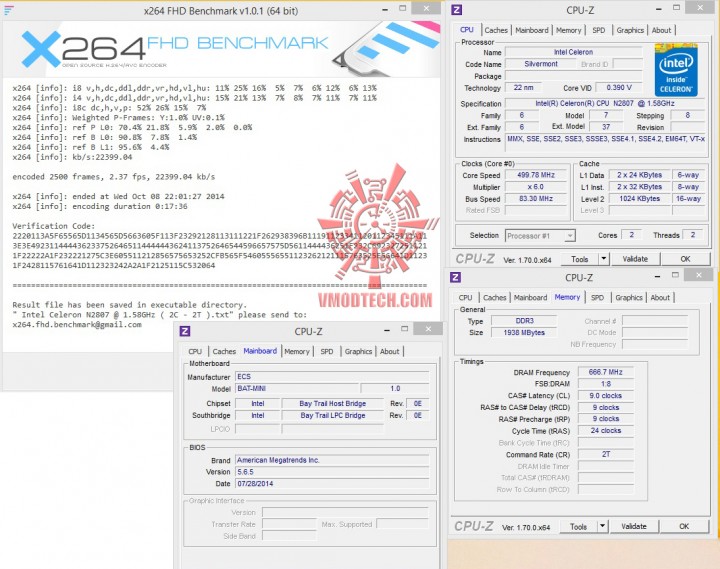Maximize the x264 FHD Benchmark window
The height and width of the screenshot is (569, 720).
403,8
